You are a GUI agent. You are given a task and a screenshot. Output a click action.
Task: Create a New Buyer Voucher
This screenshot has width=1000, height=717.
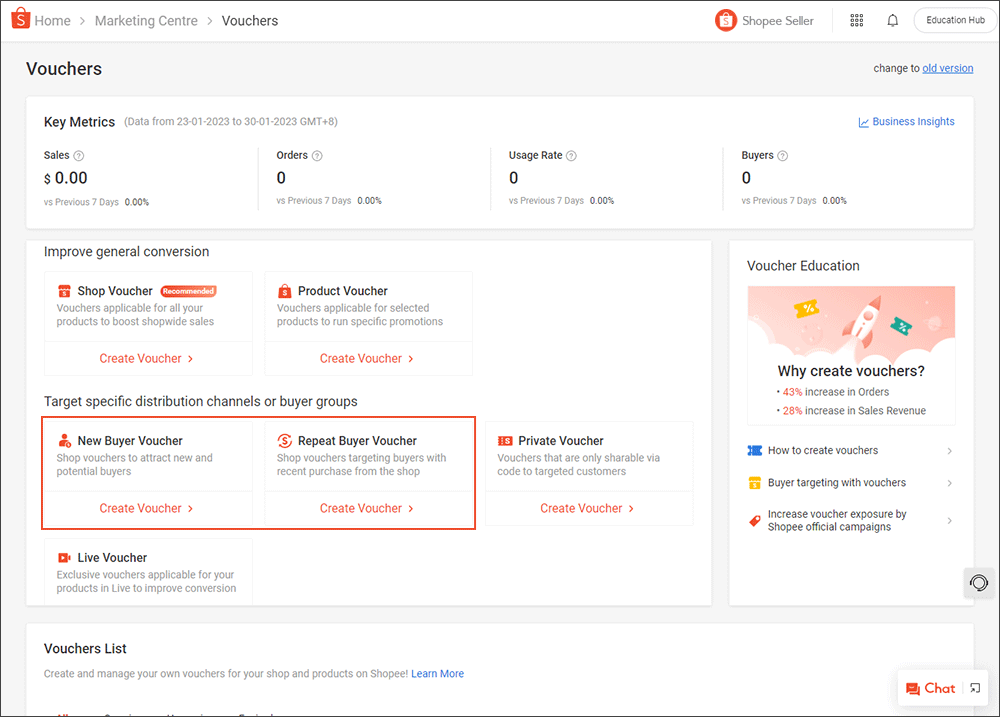(141, 508)
